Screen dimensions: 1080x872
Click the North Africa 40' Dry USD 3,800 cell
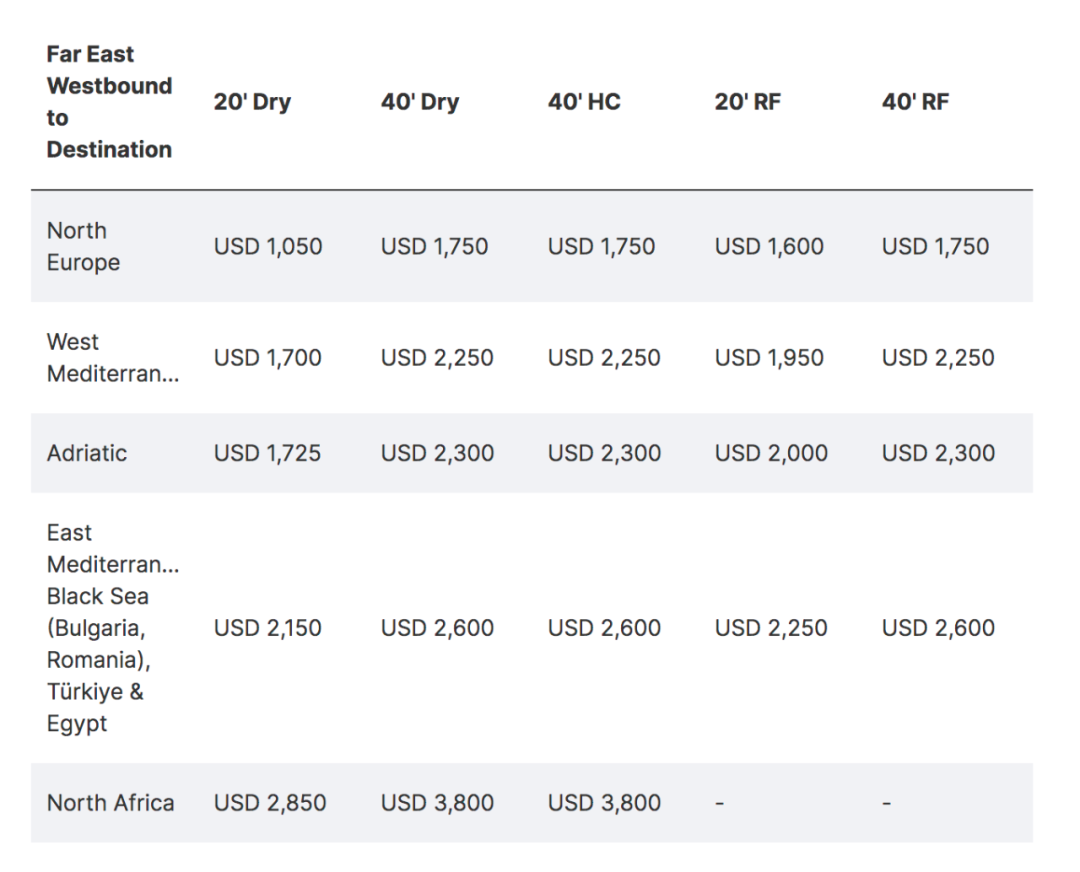pos(437,803)
